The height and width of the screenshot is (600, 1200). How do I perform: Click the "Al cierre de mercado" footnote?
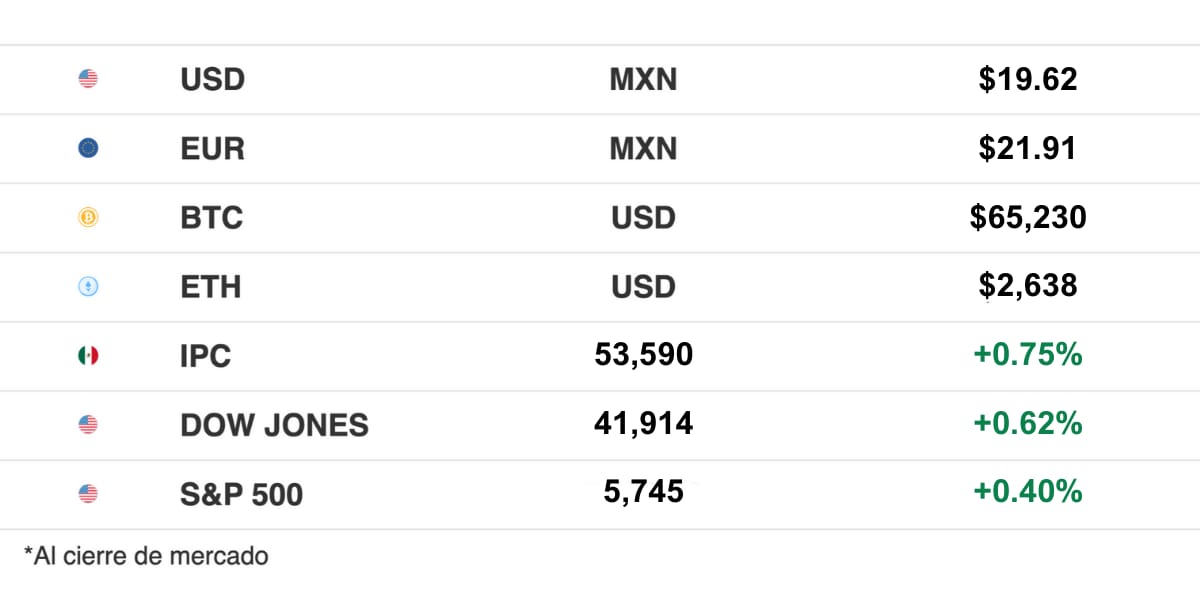tap(146, 556)
